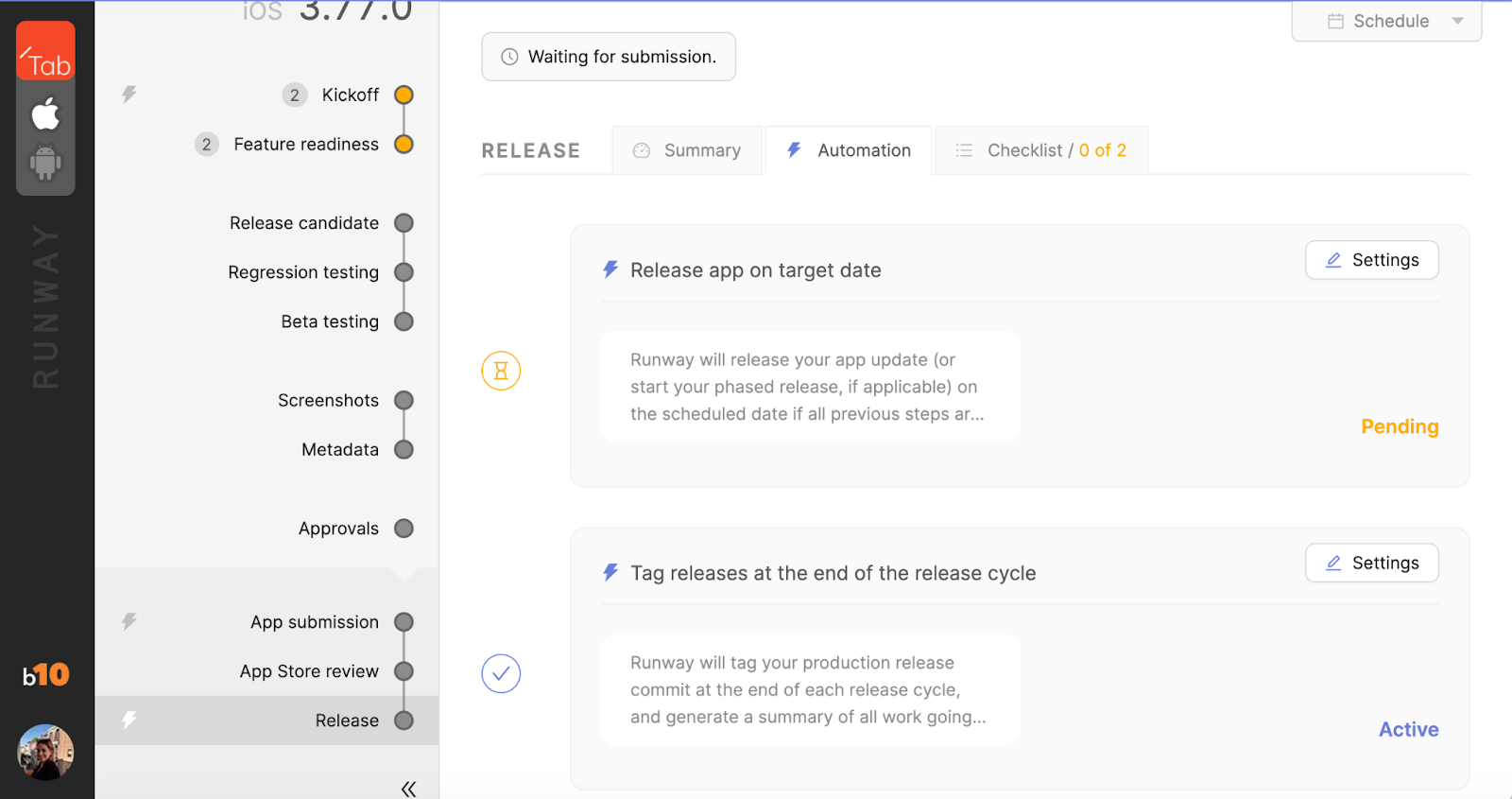The height and width of the screenshot is (799, 1512).
Task: Open the user profile avatar
Action: coord(45,752)
